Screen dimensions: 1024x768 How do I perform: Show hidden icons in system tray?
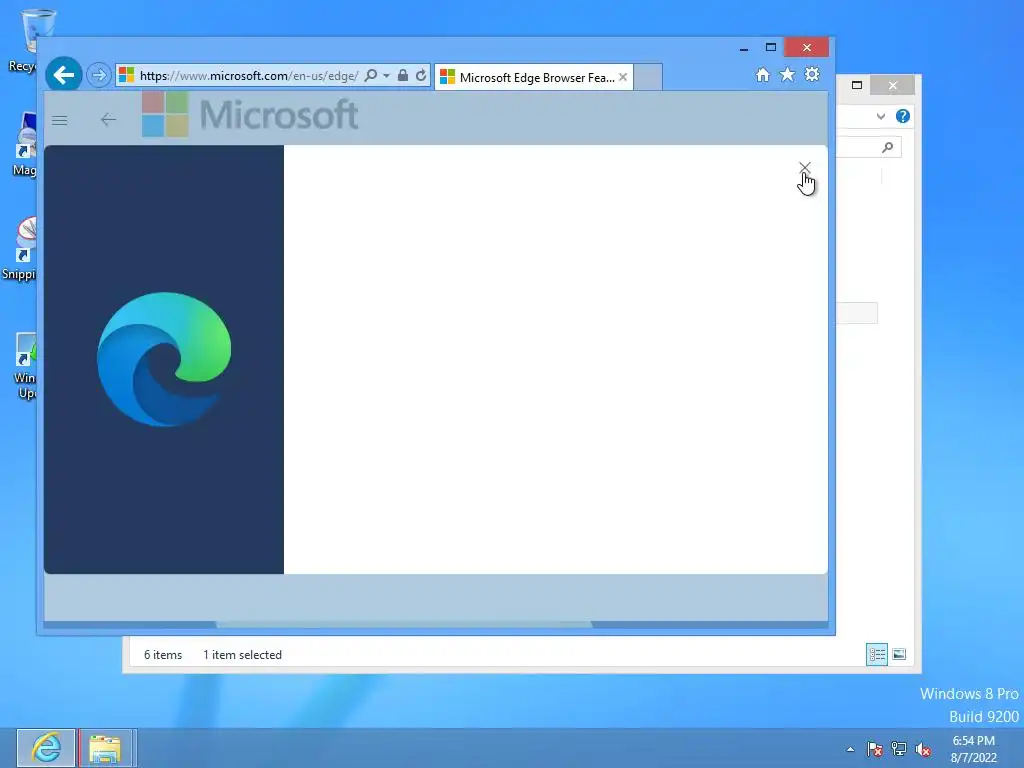[850, 749]
